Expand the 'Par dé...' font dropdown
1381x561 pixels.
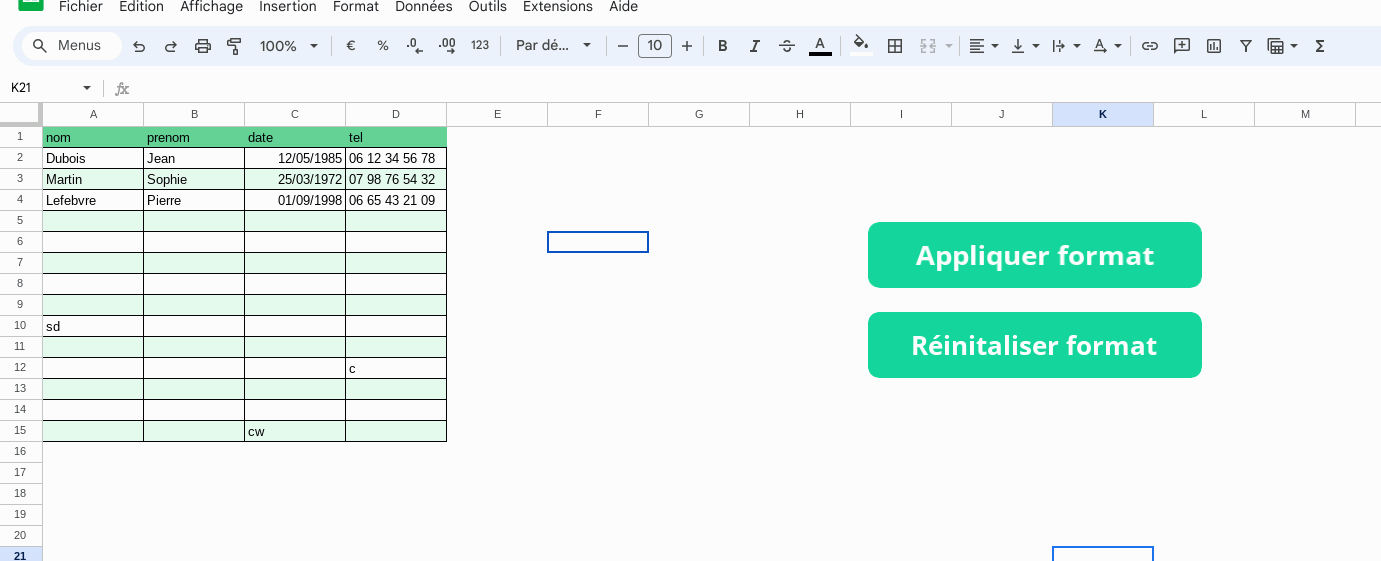click(x=554, y=46)
